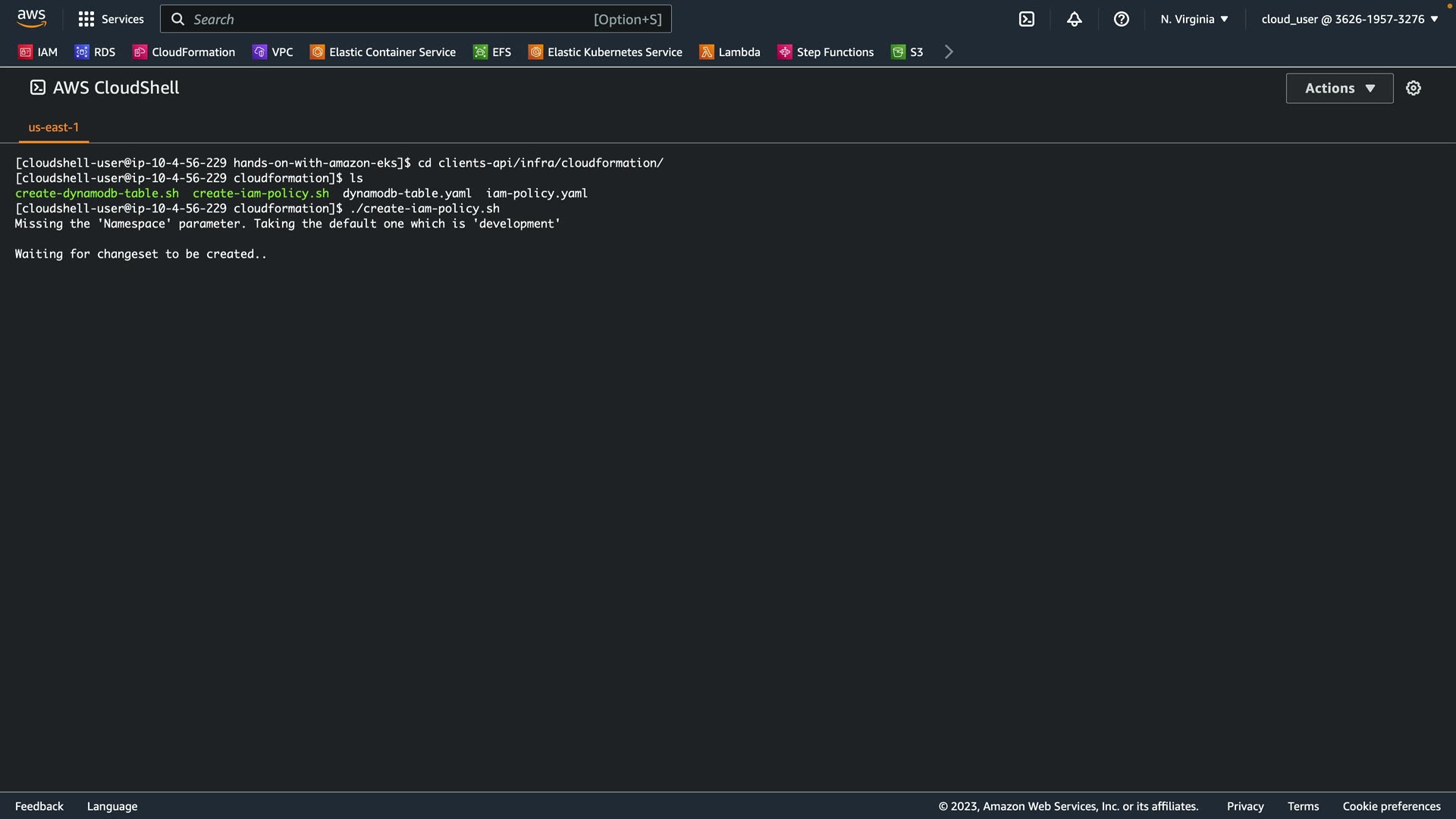Open the Step Functions shortcut

(825, 52)
